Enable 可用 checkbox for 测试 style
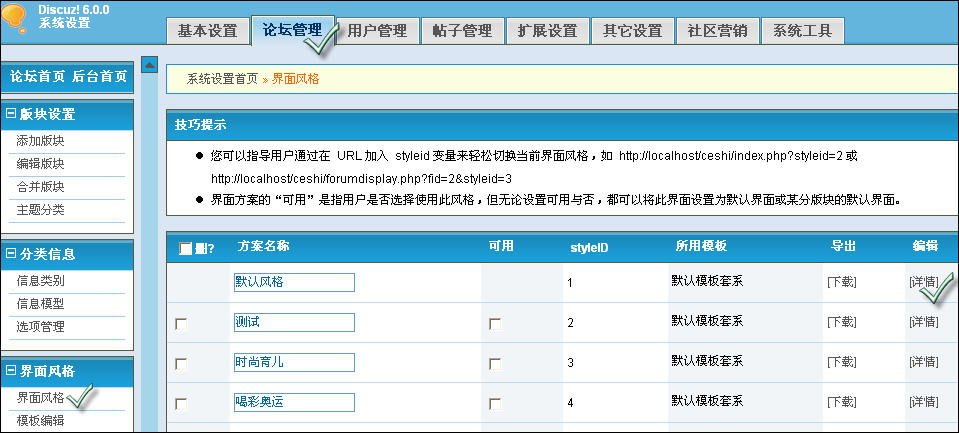959x433 pixels. tap(495, 324)
